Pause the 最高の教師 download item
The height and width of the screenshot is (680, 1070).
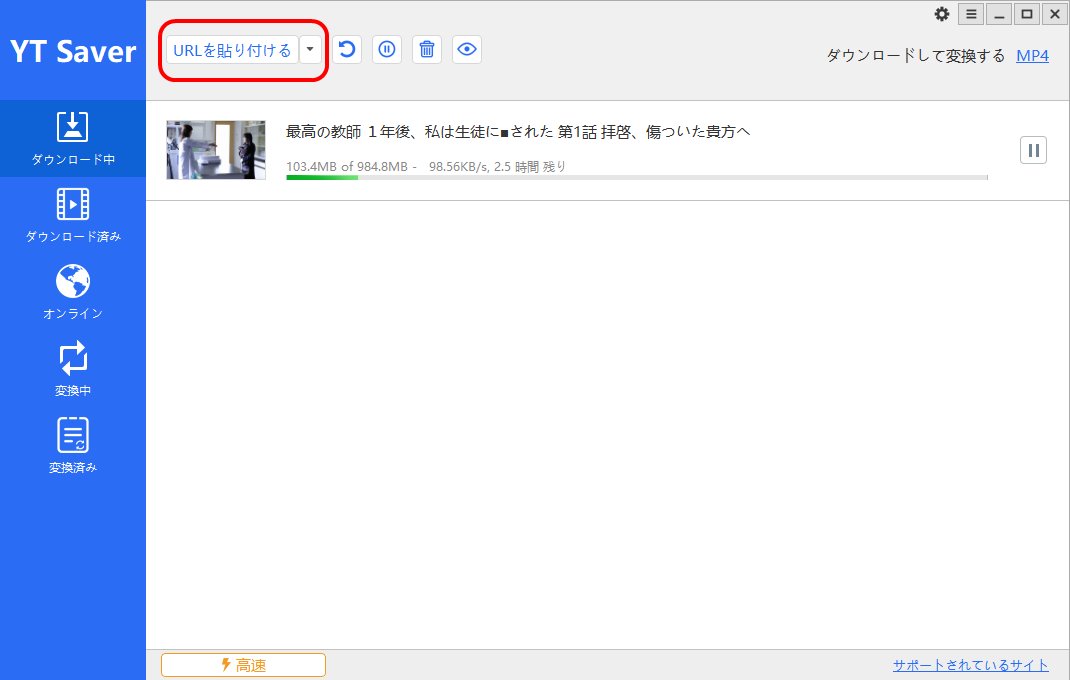point(1033,150)
